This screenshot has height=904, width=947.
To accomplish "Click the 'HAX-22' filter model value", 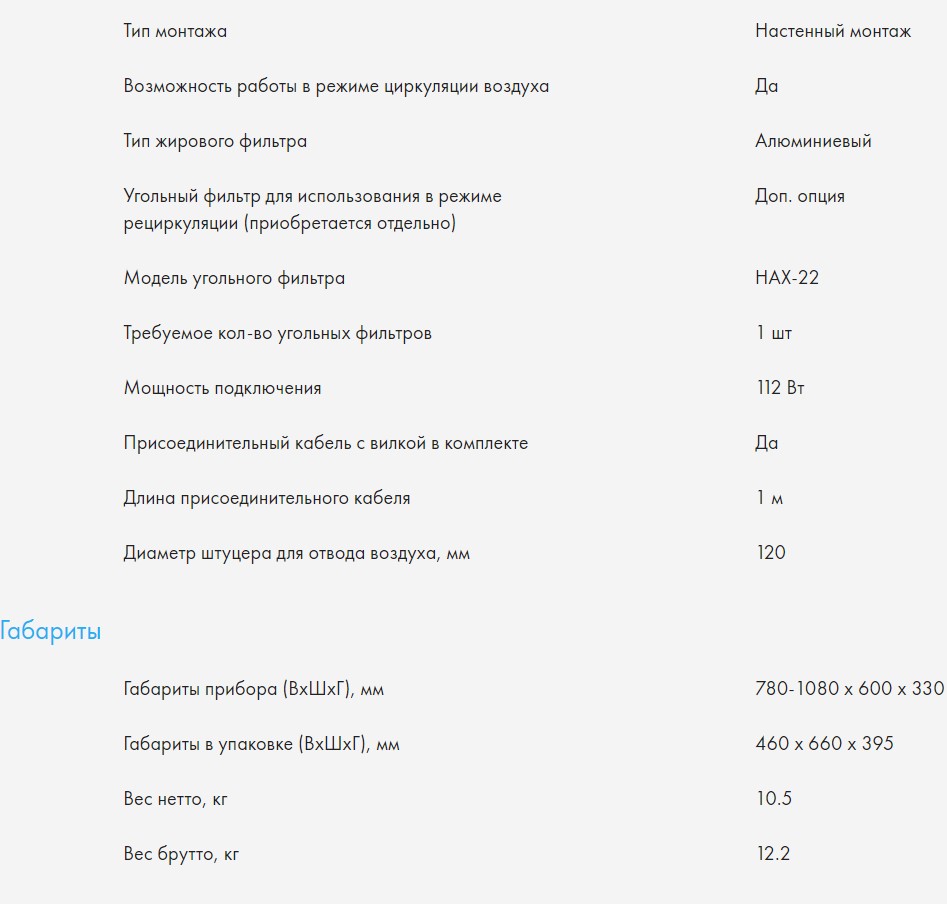I will click(787, 278).
